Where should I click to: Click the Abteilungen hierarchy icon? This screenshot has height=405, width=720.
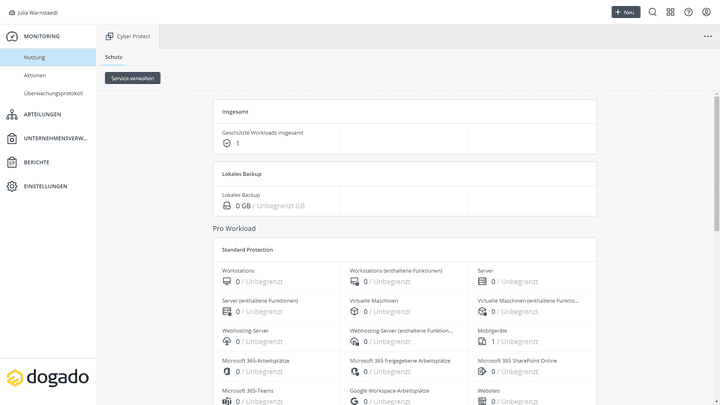coord(12,114)
